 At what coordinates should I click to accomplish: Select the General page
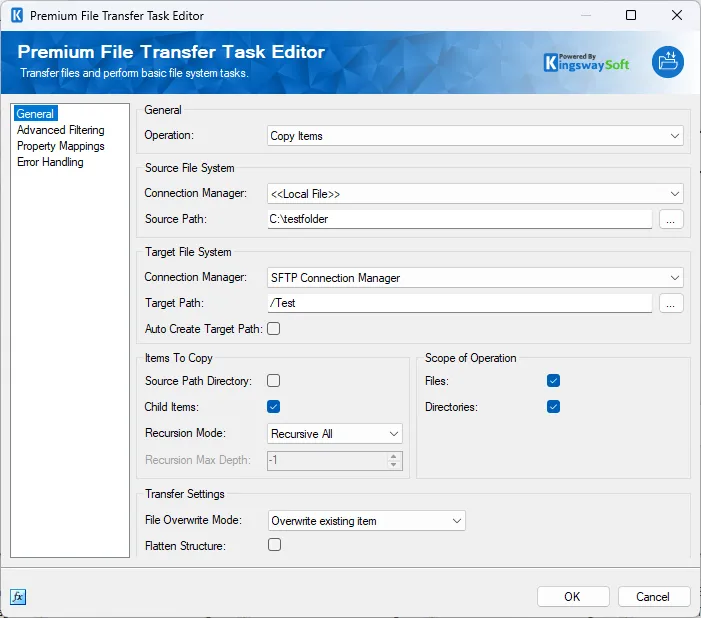pos(35,114)
